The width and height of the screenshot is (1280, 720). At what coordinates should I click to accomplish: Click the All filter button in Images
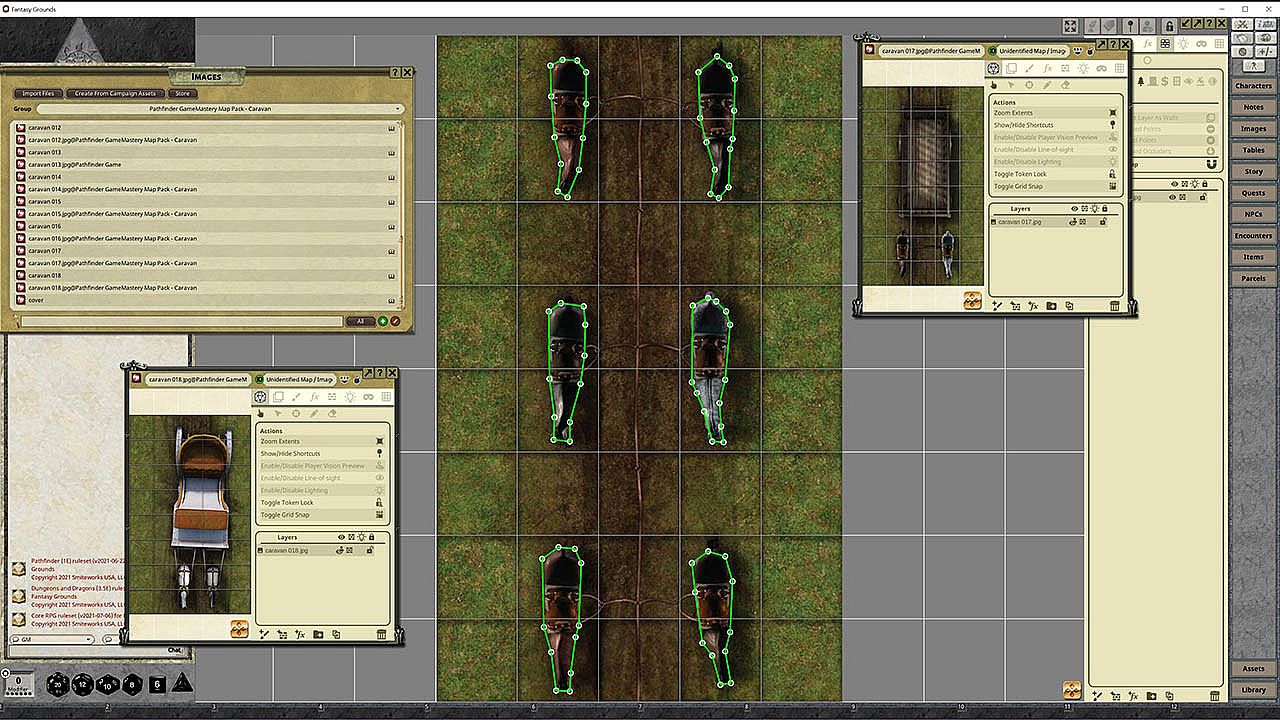coord(359,321)
